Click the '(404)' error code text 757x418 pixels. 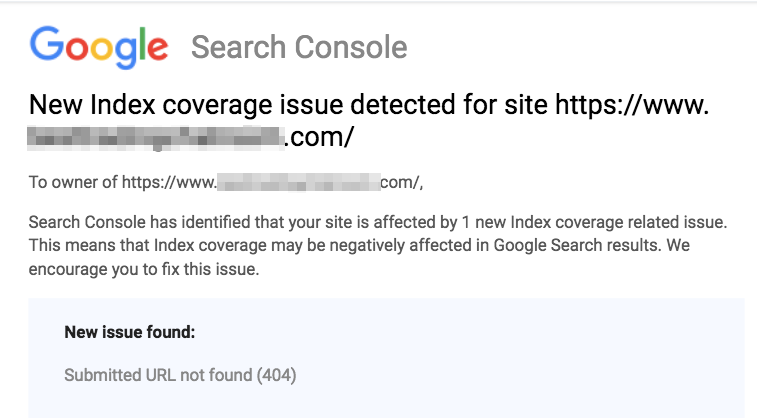(276, 376)
